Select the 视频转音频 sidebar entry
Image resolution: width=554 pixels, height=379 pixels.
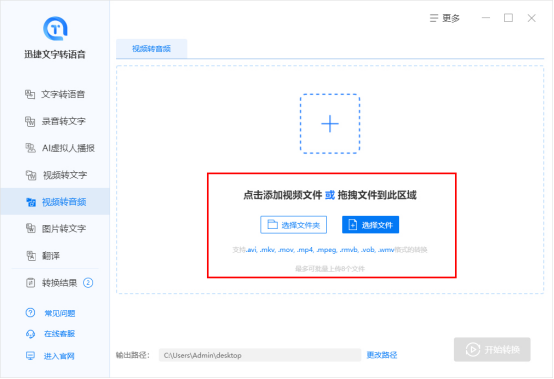click(55, 202)
